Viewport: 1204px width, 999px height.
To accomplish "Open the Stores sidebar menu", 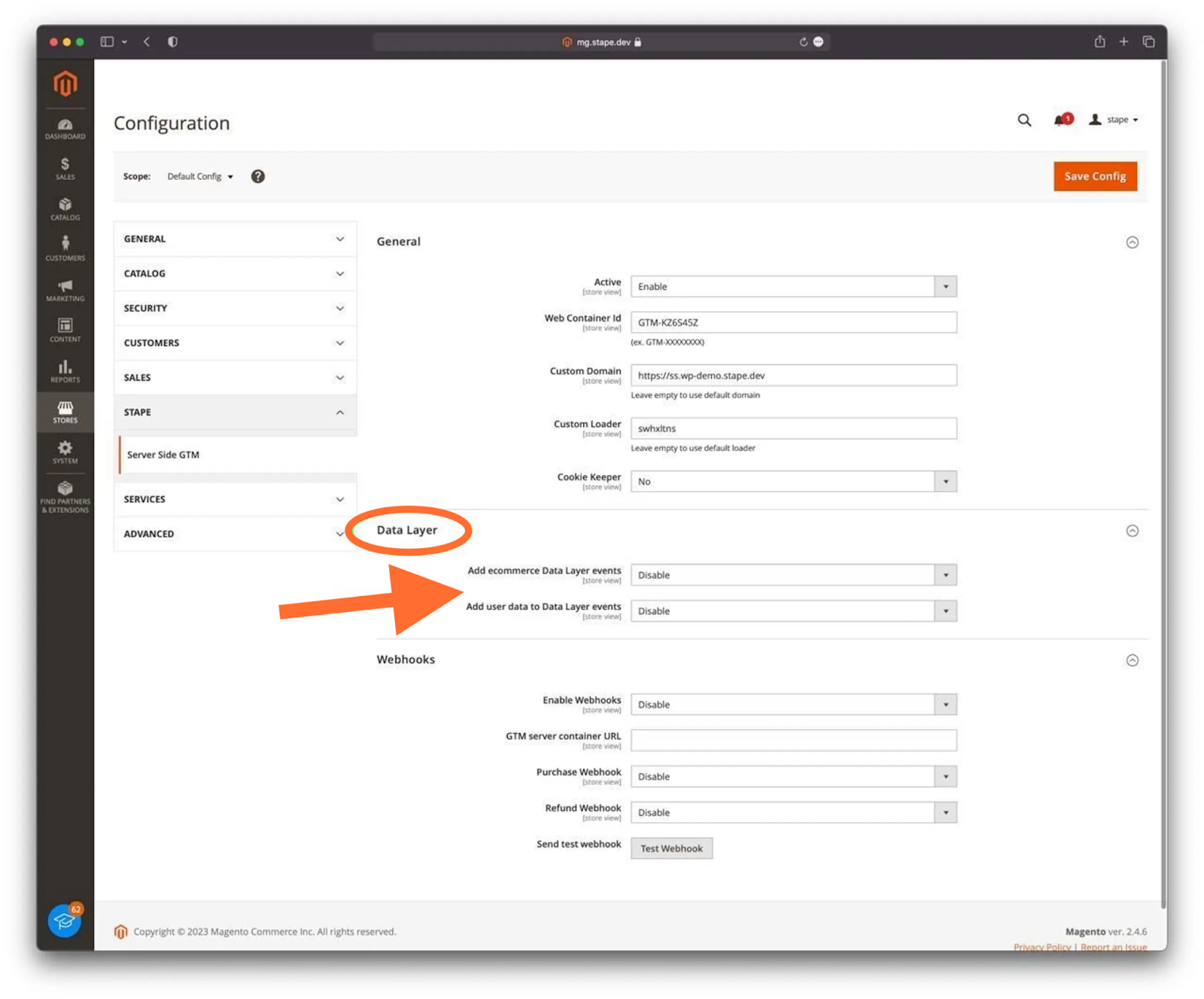I will coord(65,412).
